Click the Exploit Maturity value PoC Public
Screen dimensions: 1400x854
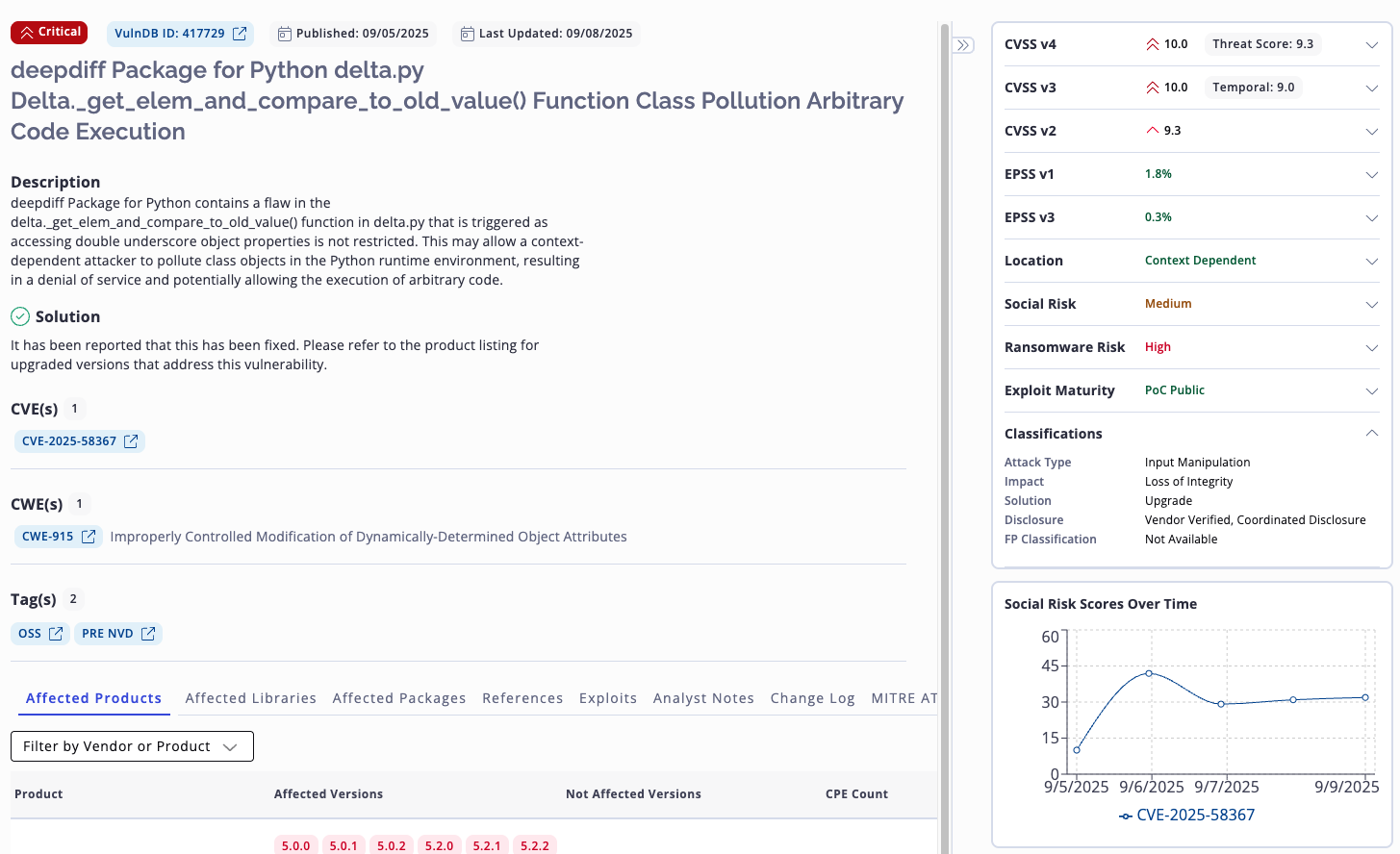tap(1175, 390)
